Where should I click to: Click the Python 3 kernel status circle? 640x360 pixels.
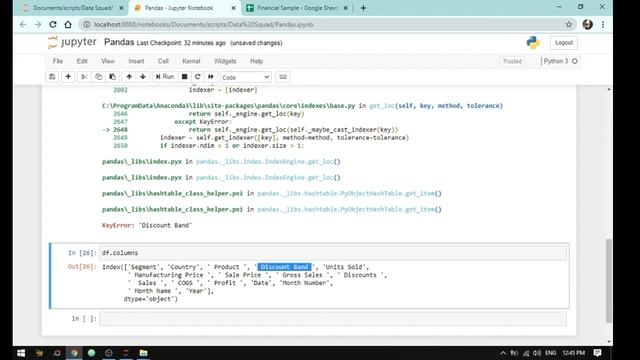575,61
